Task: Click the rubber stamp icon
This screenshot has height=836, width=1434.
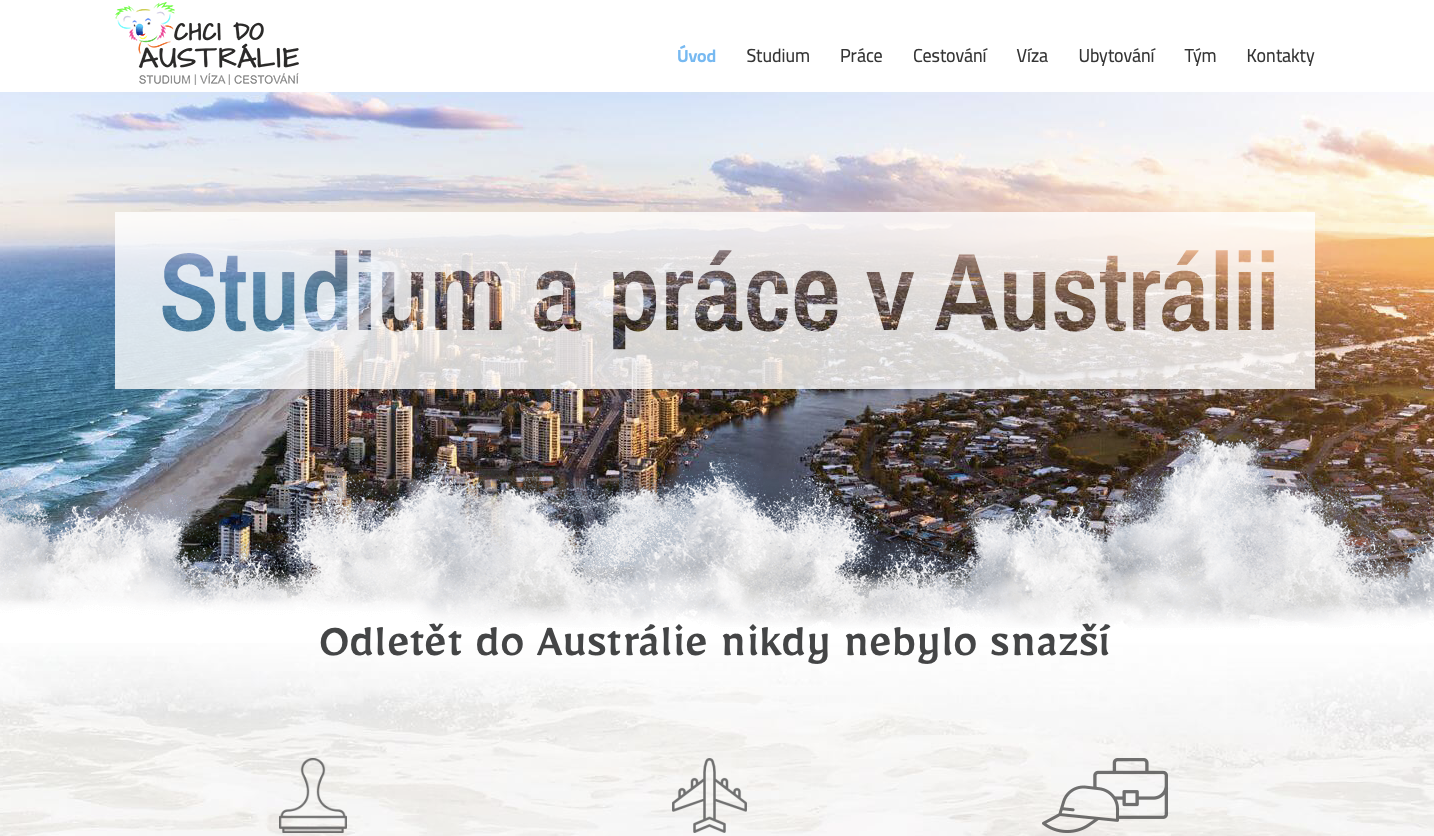Action: pyautogui.click(x=313, y=796)
